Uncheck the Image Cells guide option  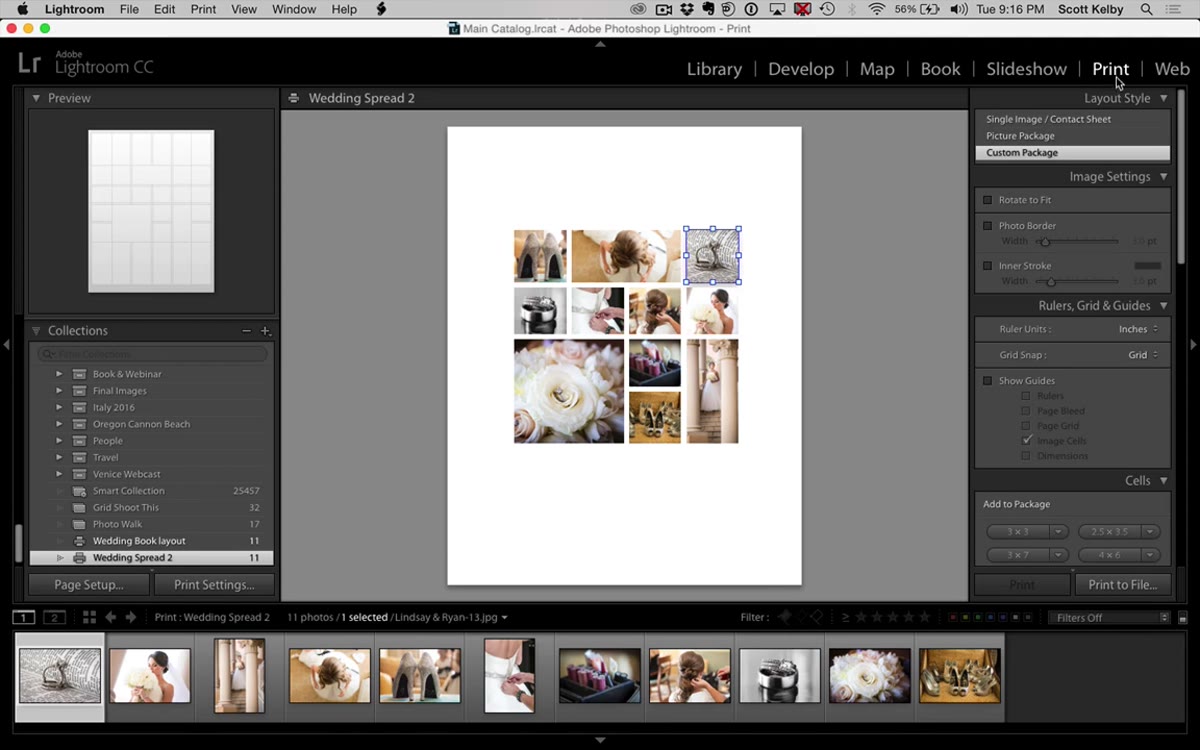click(1026, 440)
